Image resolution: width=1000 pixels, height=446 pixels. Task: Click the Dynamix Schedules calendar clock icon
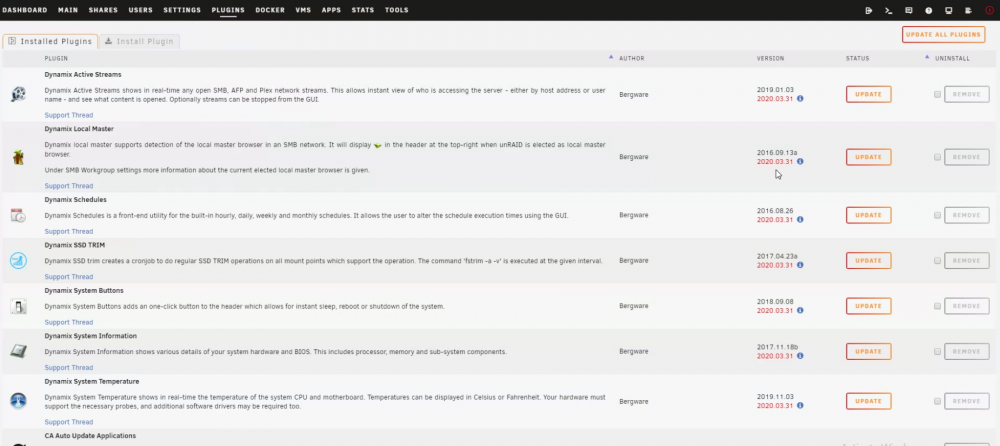pyautogui.click(x=18, y=215)
